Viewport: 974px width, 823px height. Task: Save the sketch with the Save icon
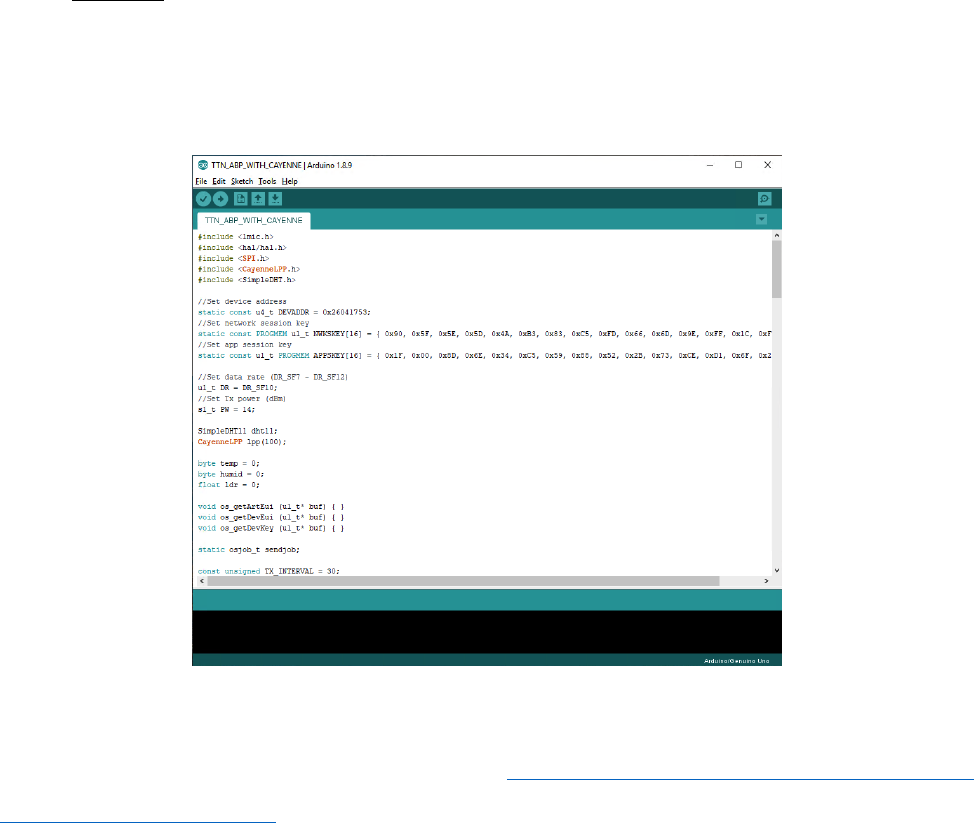275,199
